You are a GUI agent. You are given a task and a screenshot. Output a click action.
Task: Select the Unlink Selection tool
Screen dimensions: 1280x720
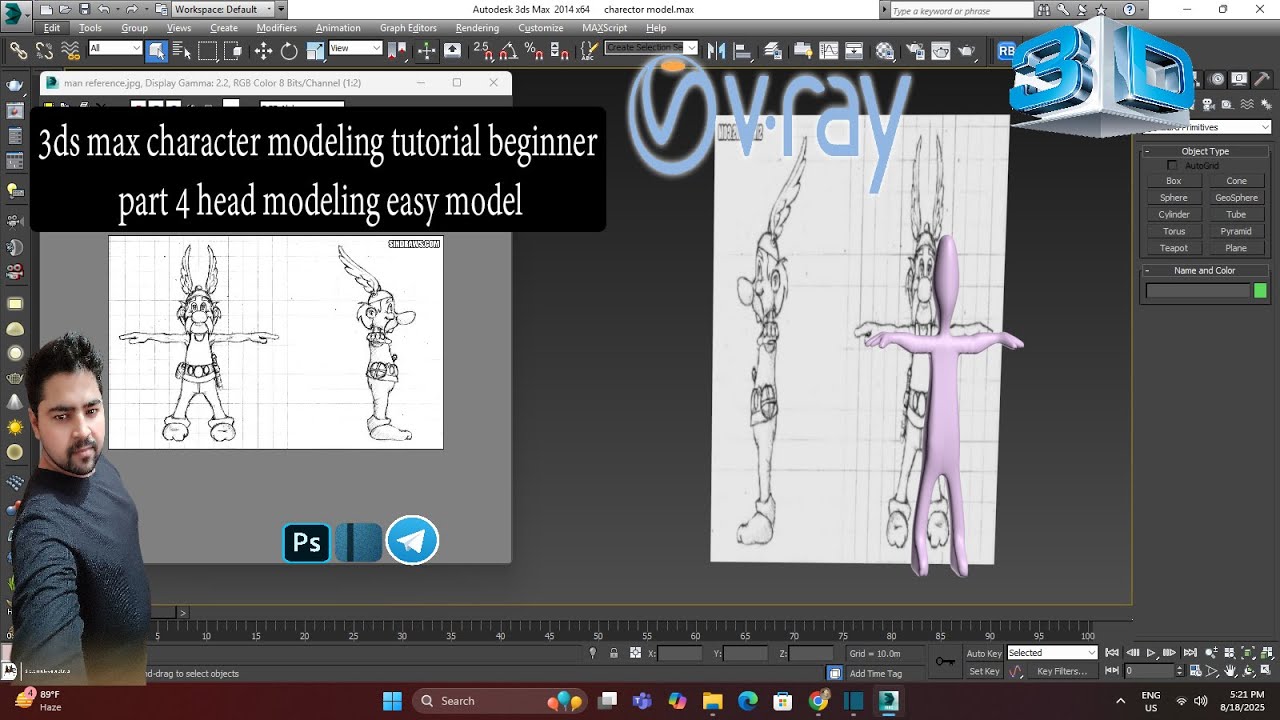[44, 50]
